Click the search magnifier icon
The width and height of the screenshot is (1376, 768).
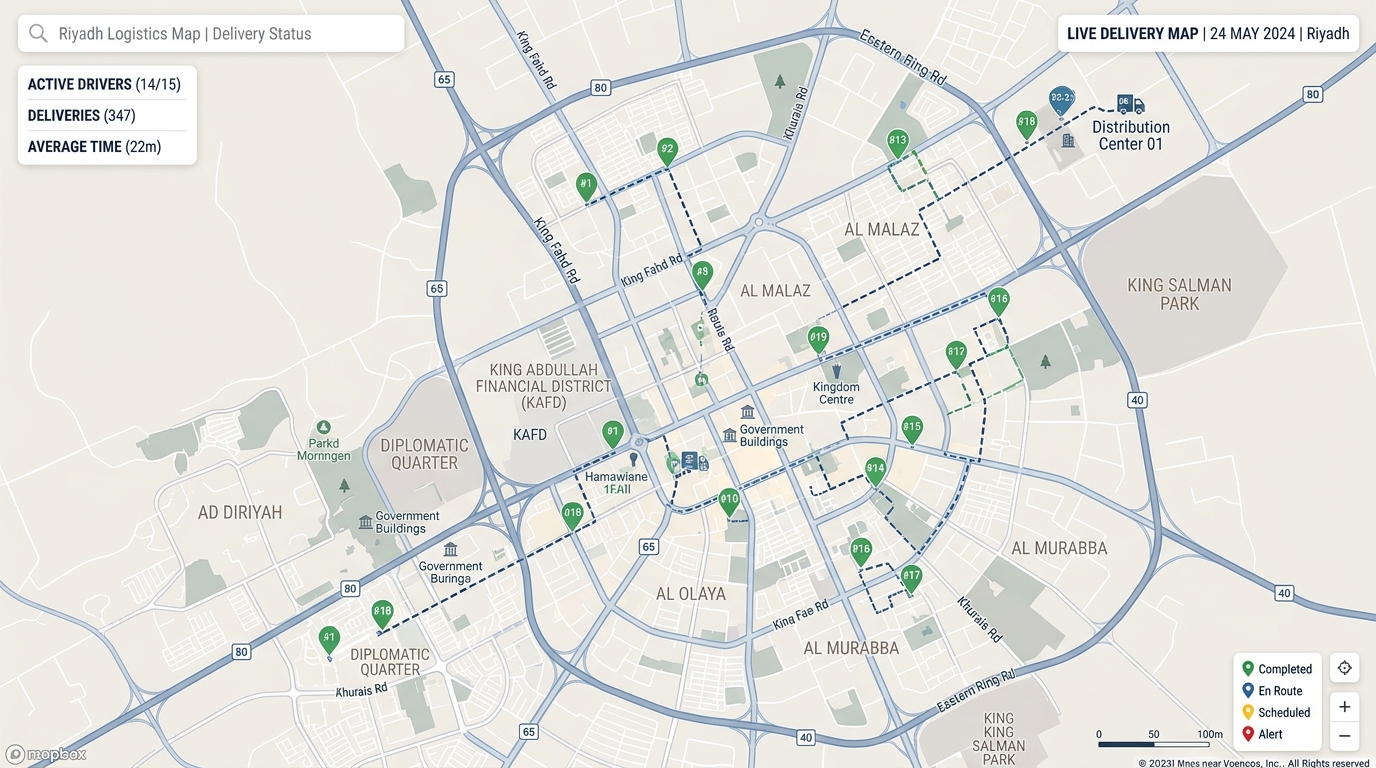click(38, 33)
